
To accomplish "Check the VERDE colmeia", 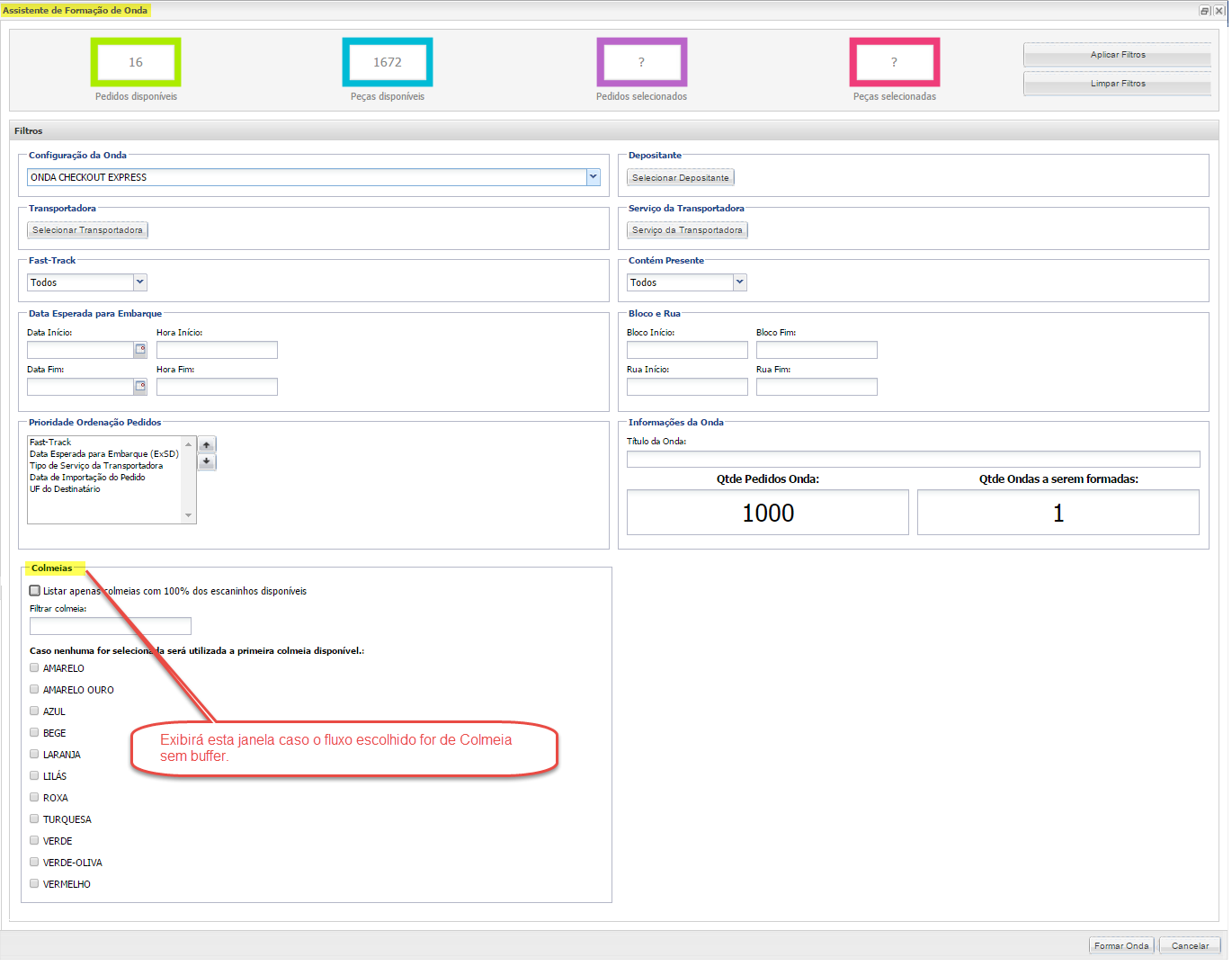I will 34,841.
